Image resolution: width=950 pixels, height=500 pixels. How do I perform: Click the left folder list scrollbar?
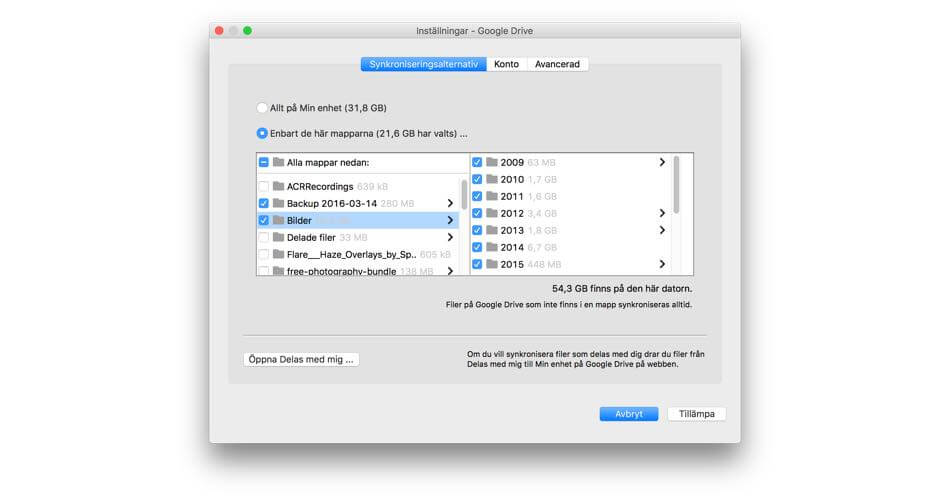click(x=463, y=195)
